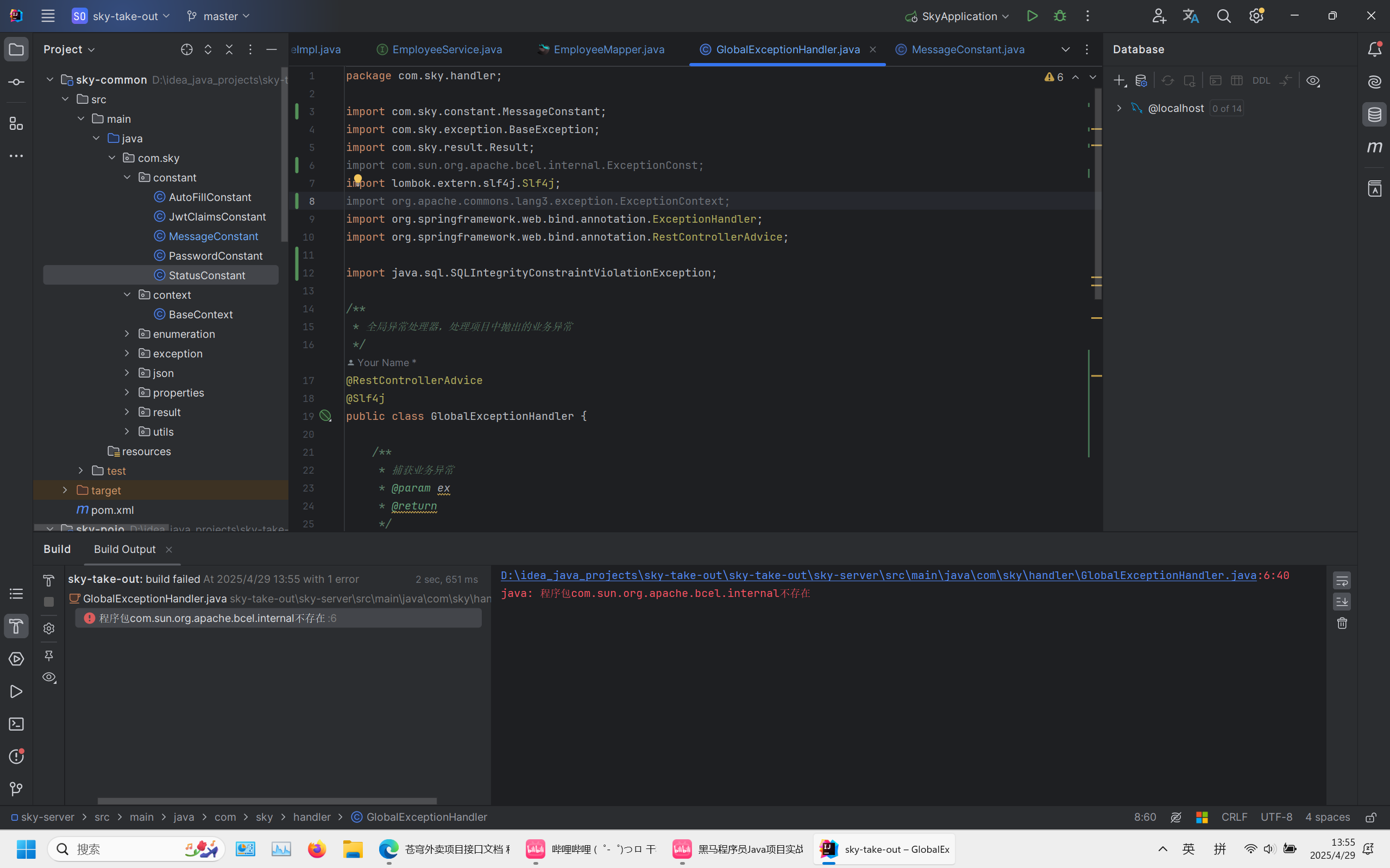Clear build output with the trash icon
The image size is (1390, 868).
pos(1342,623)
